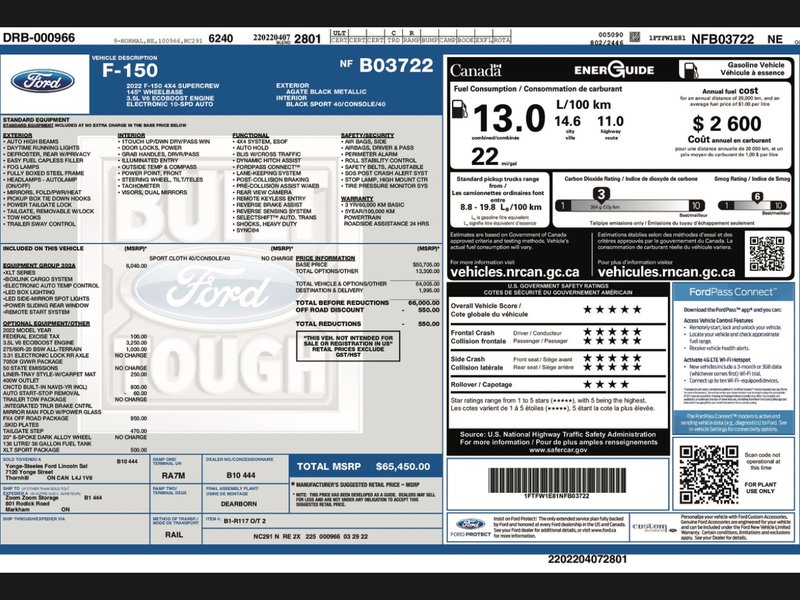The image size is (800, 600).
Task: Click the Ford Protect logo
Action: tap(470, 527)
